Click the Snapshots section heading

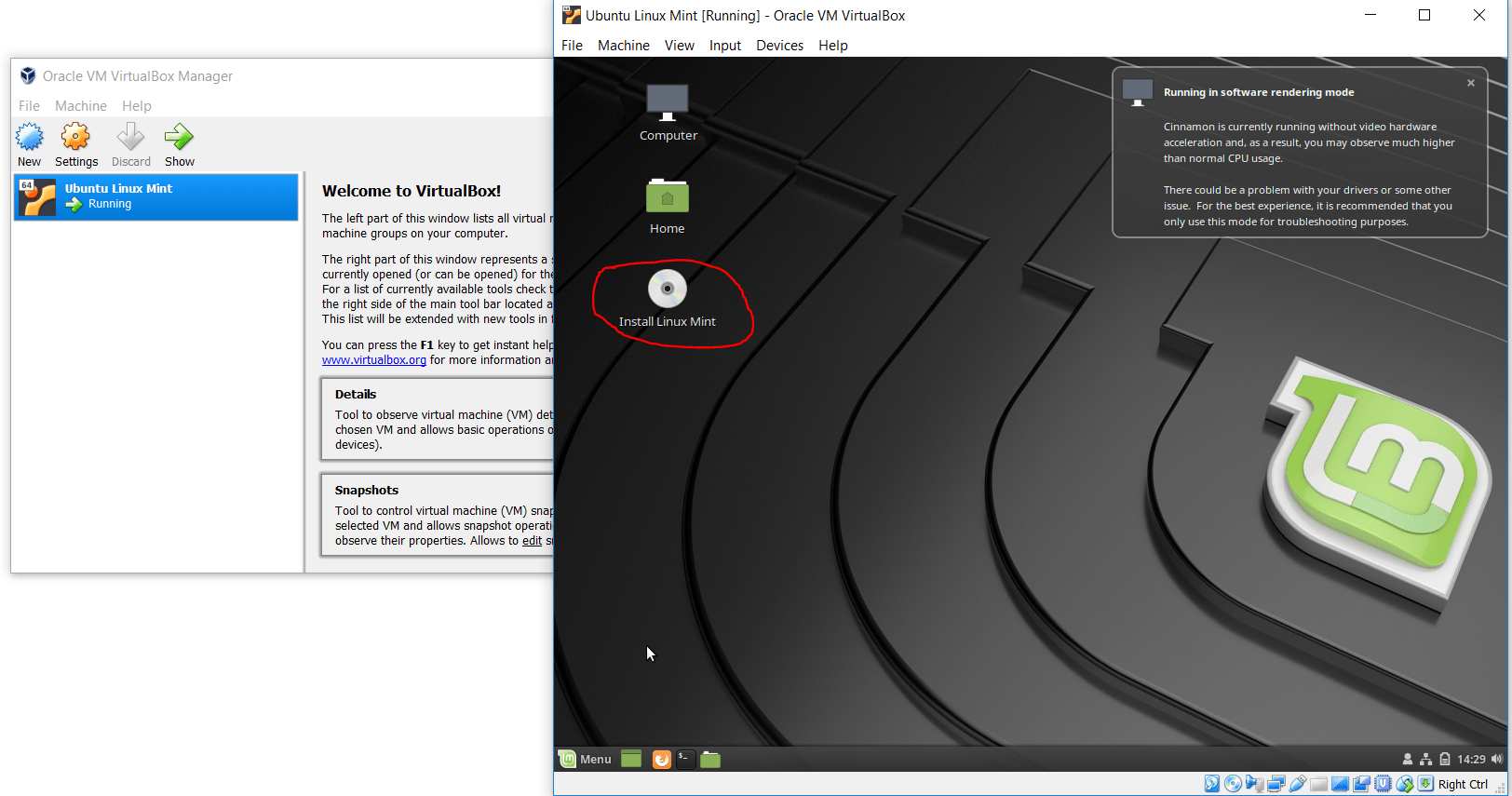click(x=367, y=491)
